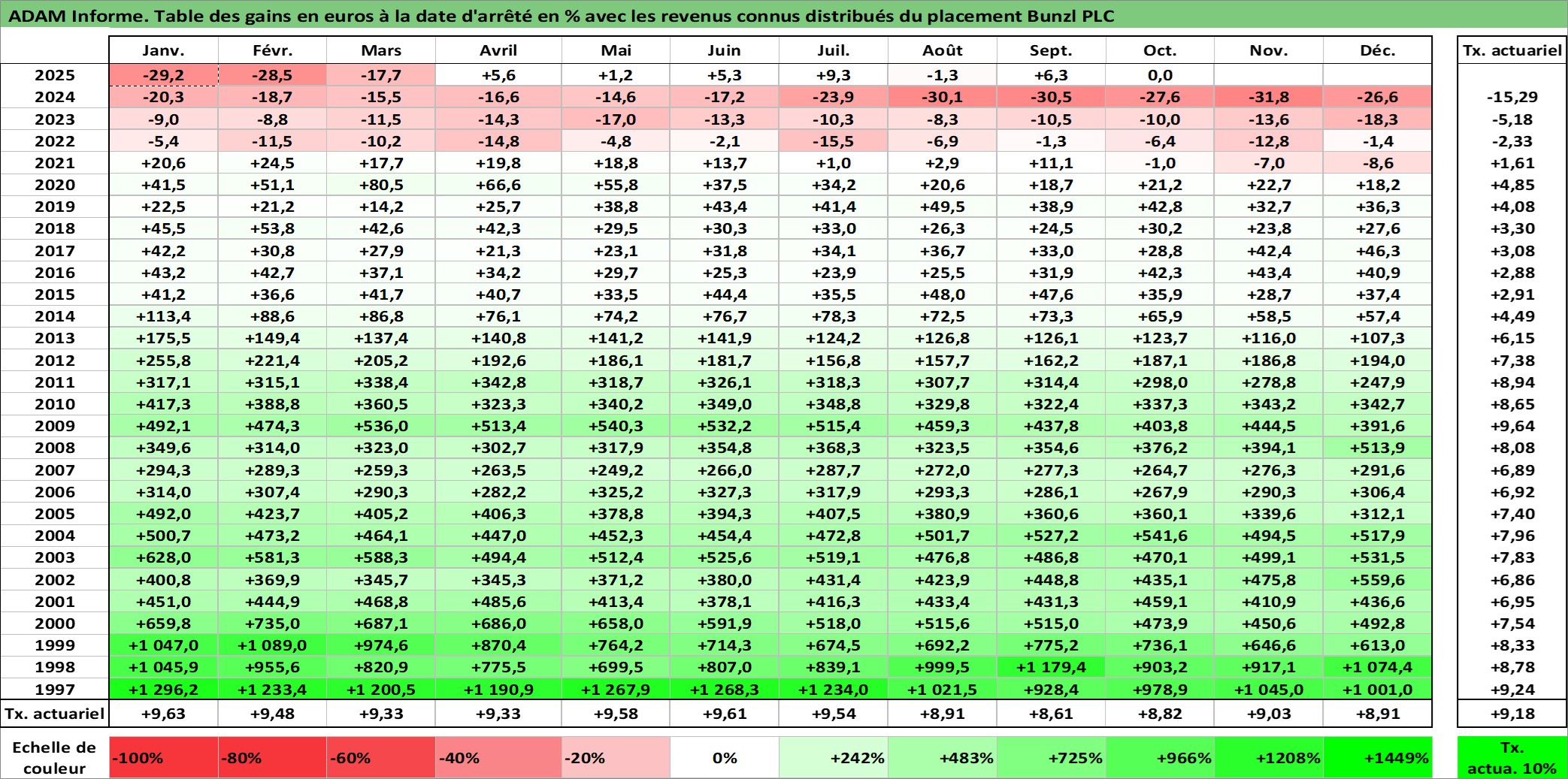Image resolution: width=1568 pixels, height=779 pixels.
Task: Click the -30,5 cell in Sept. 2024
Action: click(1052, 97)
